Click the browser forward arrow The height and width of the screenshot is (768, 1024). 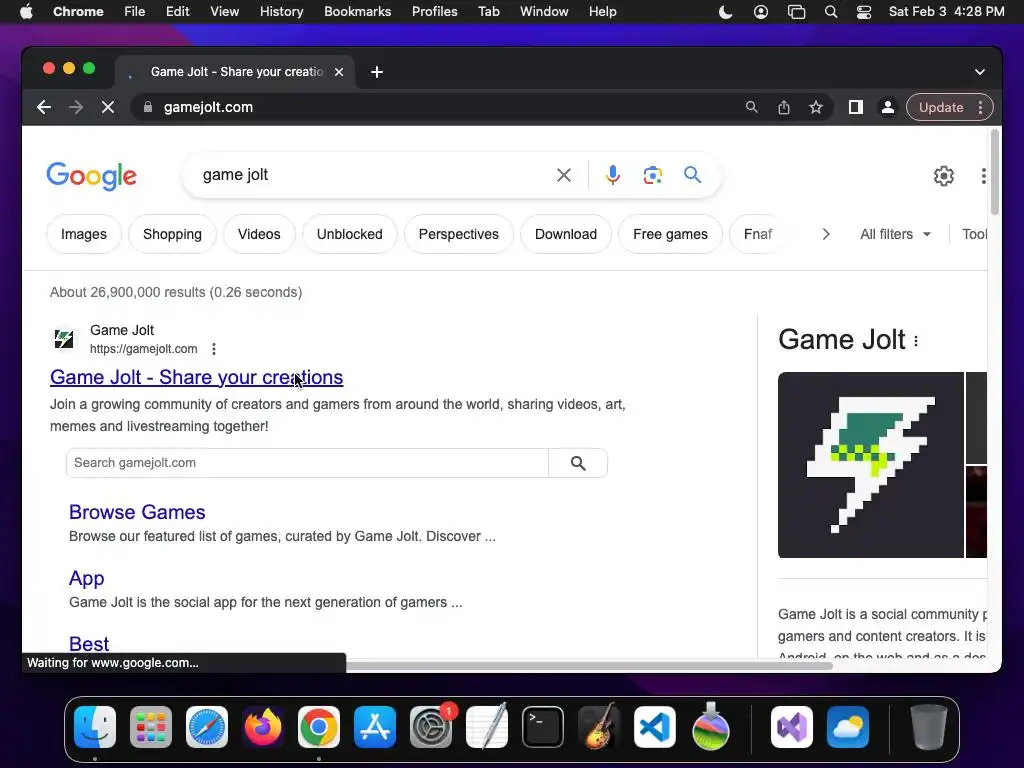(x=76, y=107)
